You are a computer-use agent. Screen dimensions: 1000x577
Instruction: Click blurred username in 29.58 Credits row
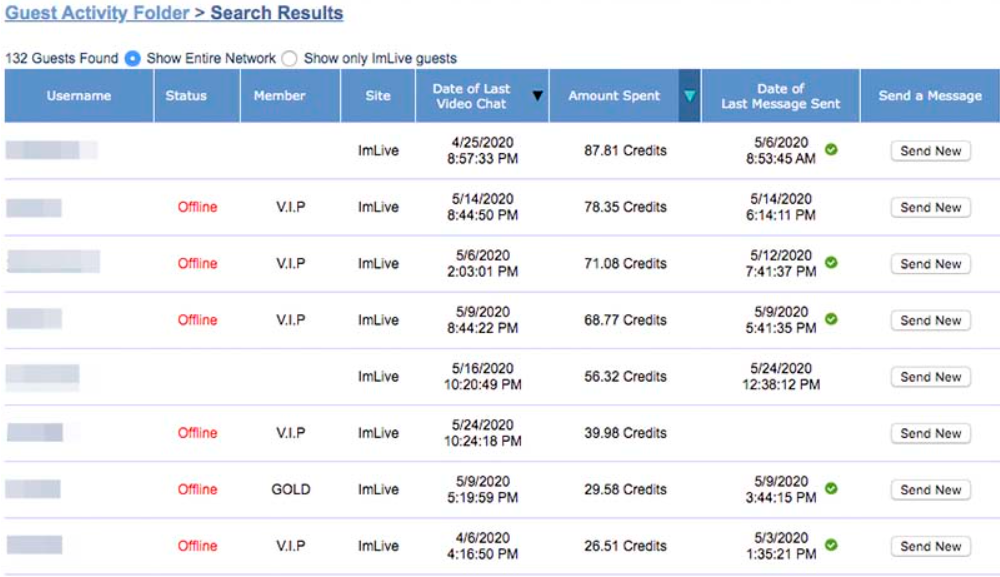pyautogui.click(x=33, y=489)
